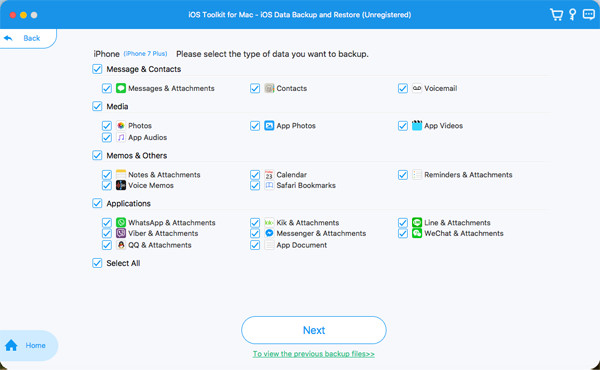Click the Line app icon
600x370 pixels.
(x=417, y=222)
